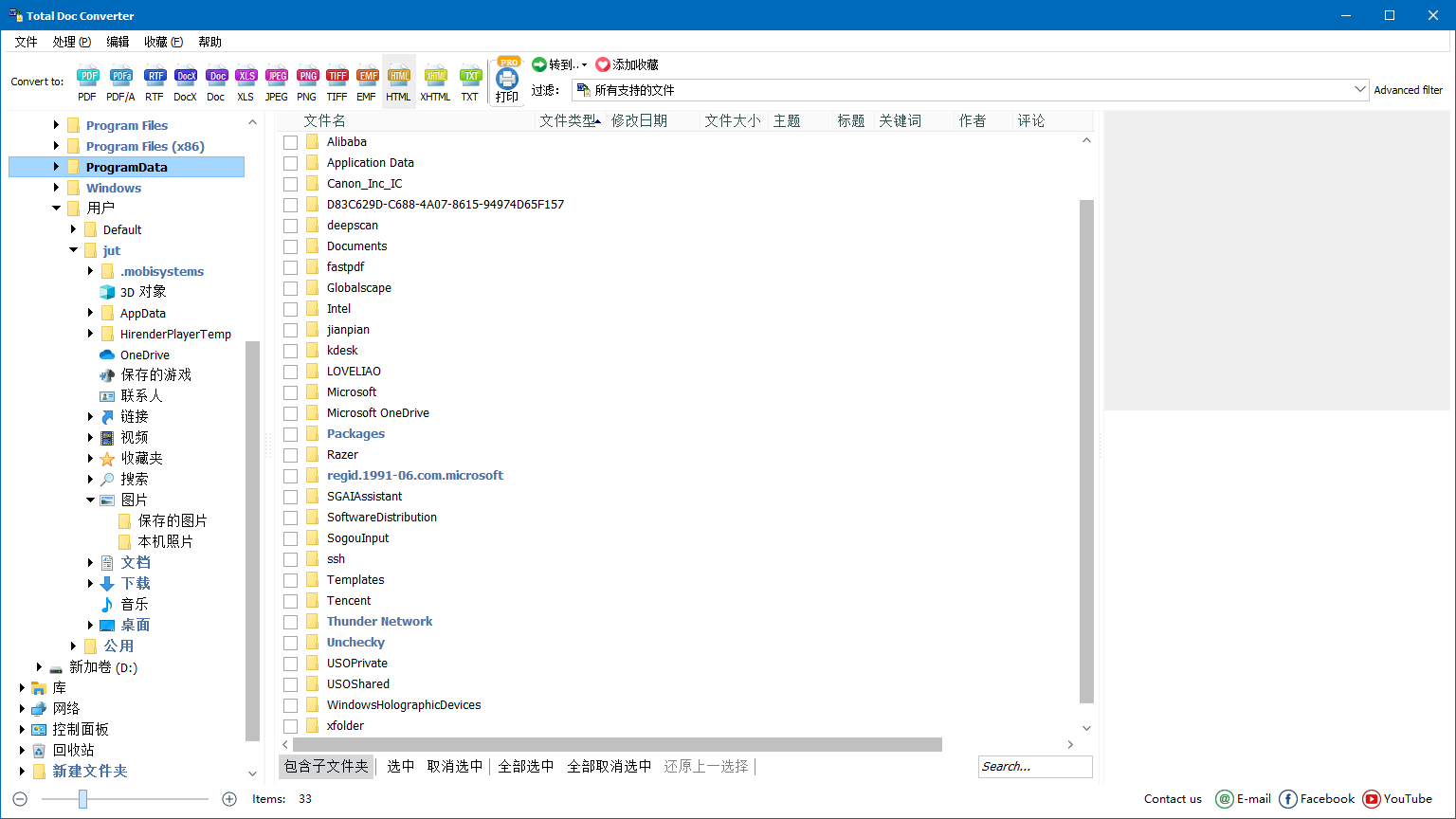This screenshot has height=819, width=1456.
Task: Open the E-mail contact icon
Action: 1225,799
